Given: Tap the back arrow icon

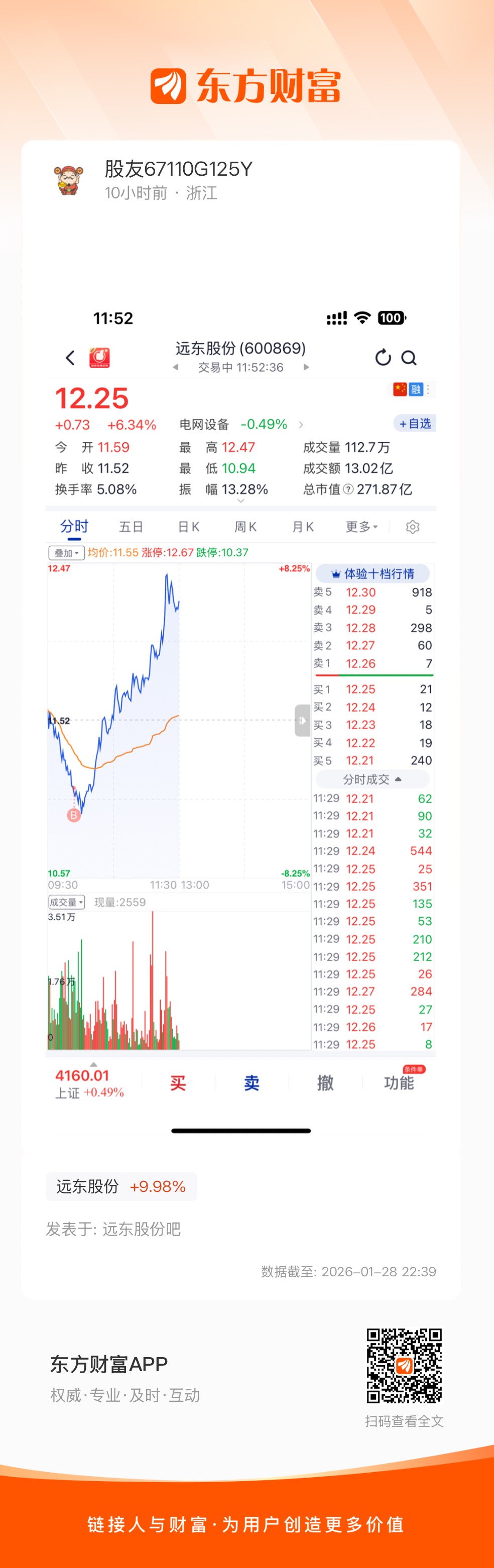Looking at the screenshot, I should pos(70,358).
